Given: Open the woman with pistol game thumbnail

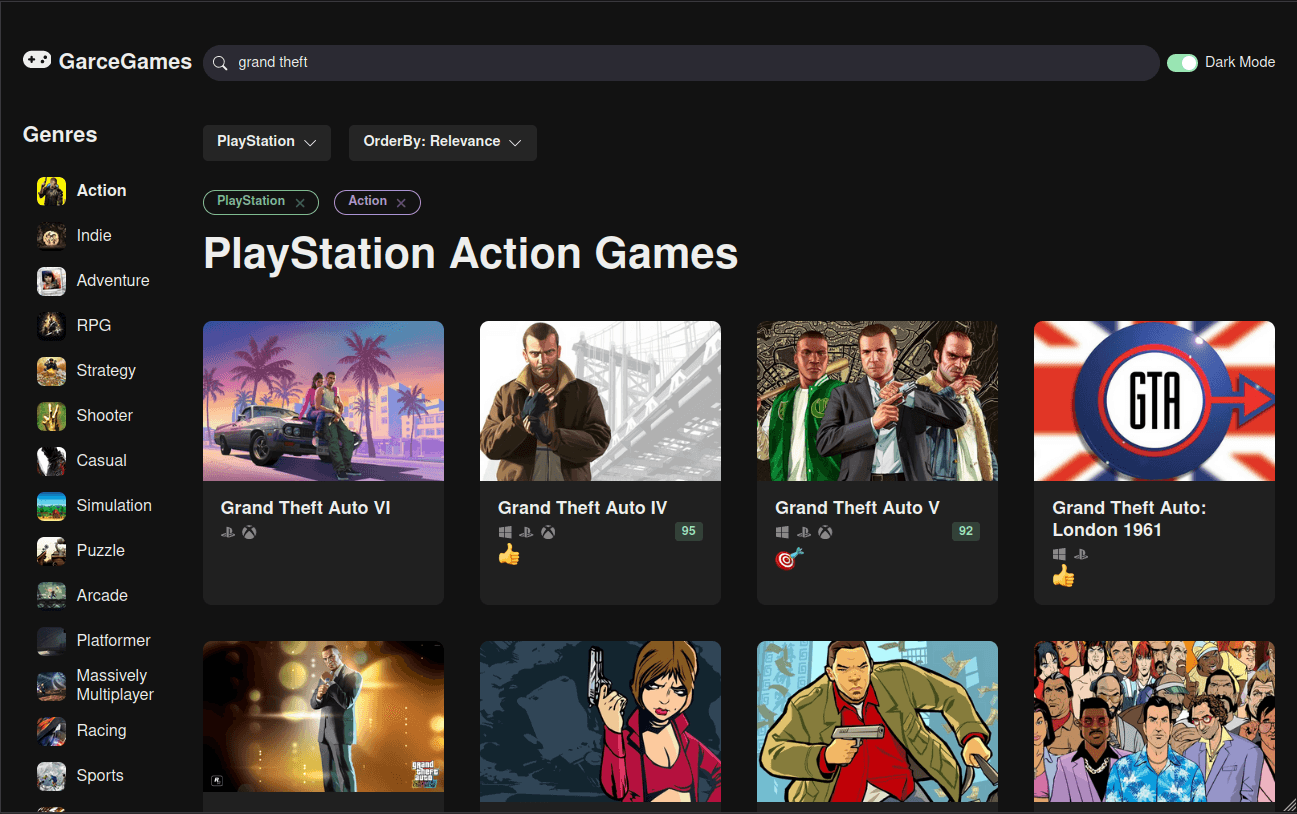Looking at the screenshot, I should (x=600, y=721).
